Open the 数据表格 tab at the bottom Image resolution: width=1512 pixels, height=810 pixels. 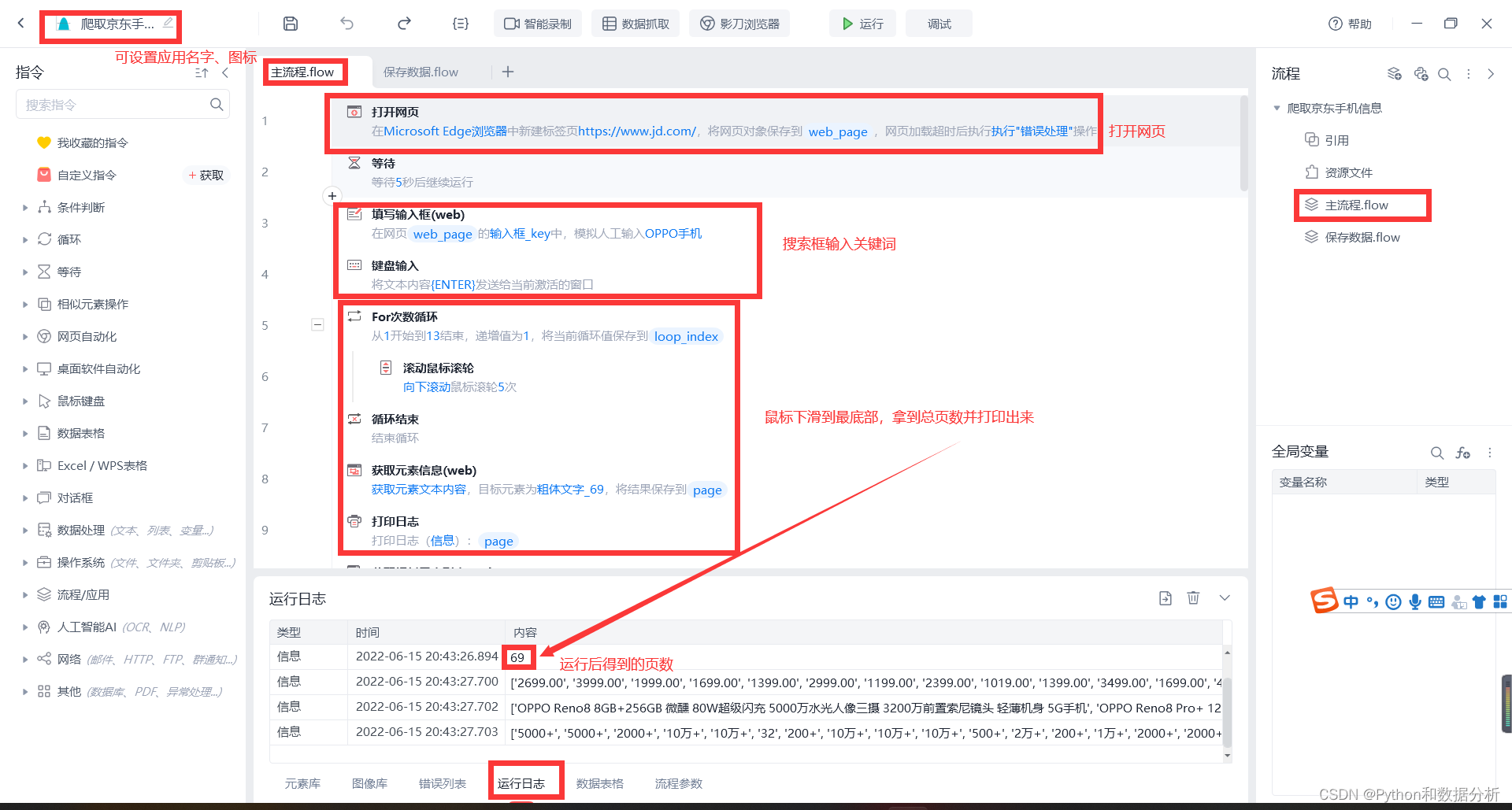599,783
